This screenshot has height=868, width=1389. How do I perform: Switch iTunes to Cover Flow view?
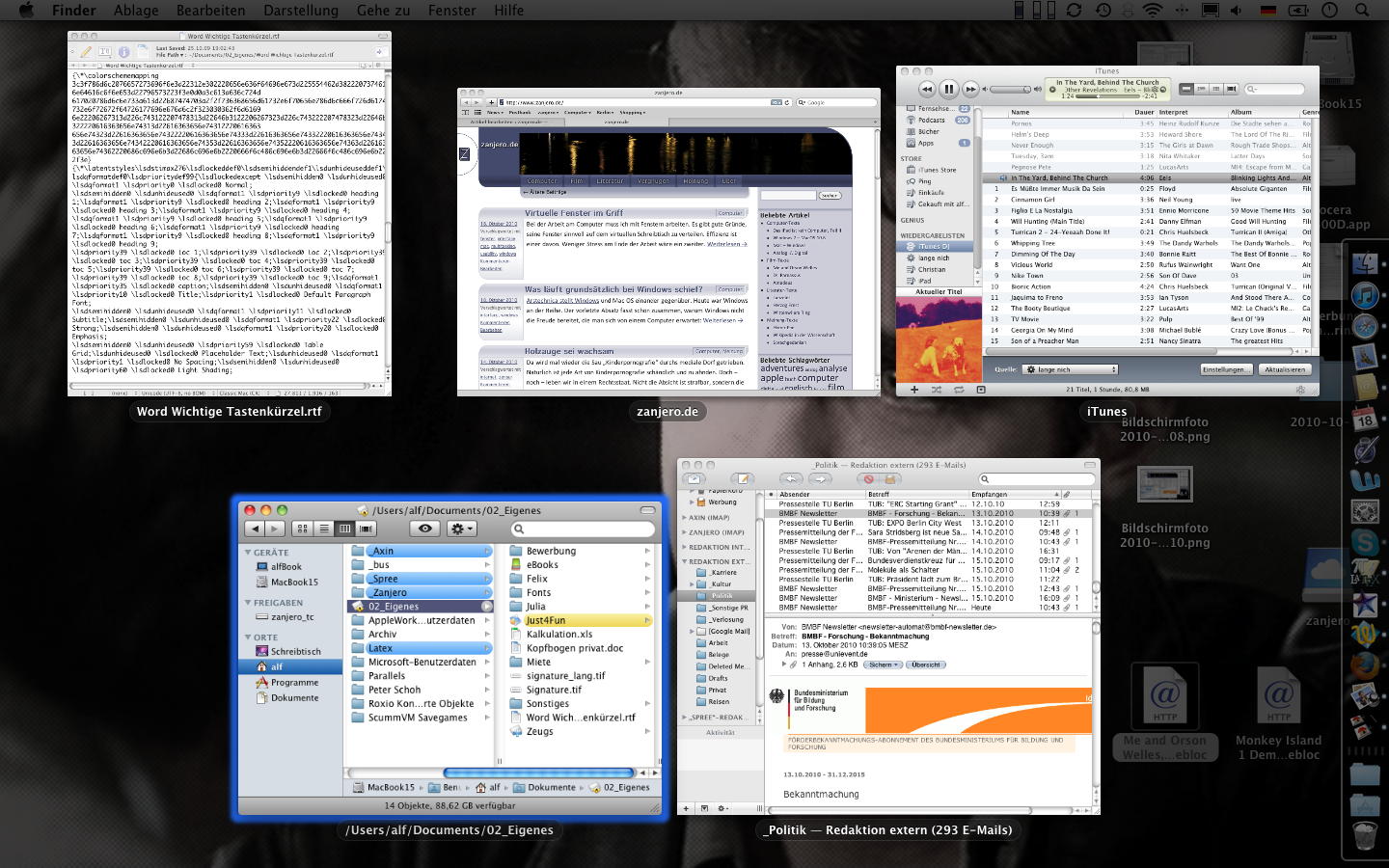[1232, 89]
